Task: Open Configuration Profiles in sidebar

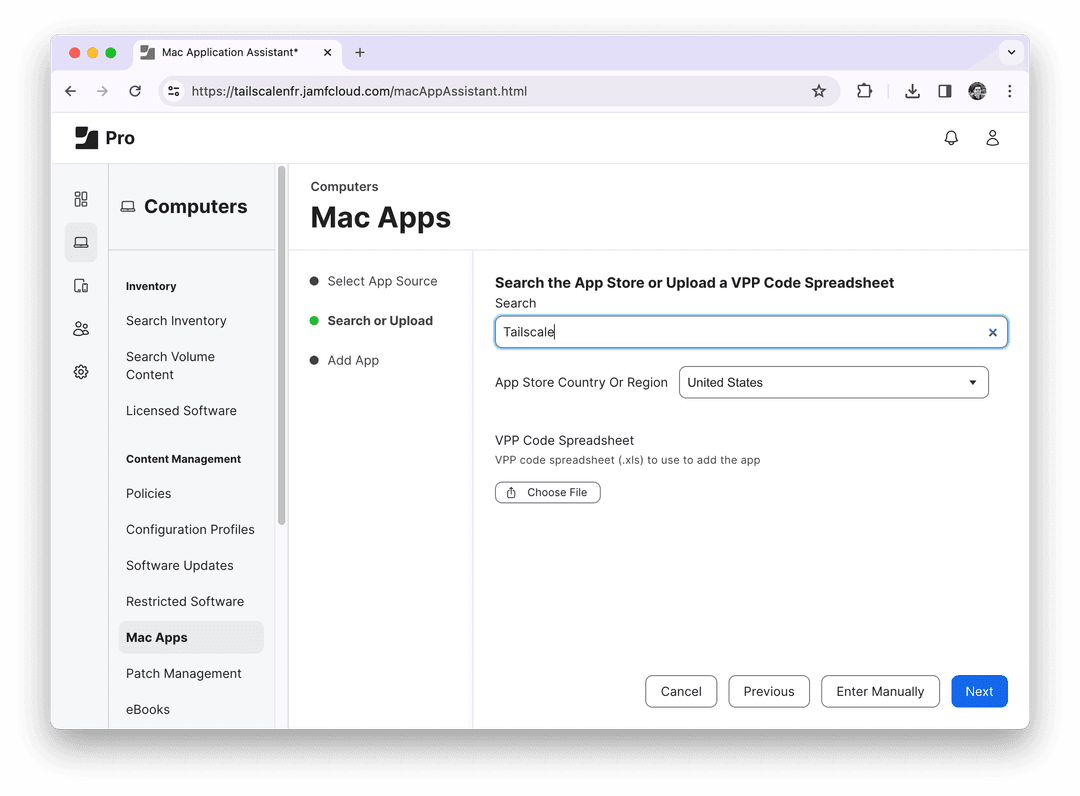Action: [x=190, y=529]
